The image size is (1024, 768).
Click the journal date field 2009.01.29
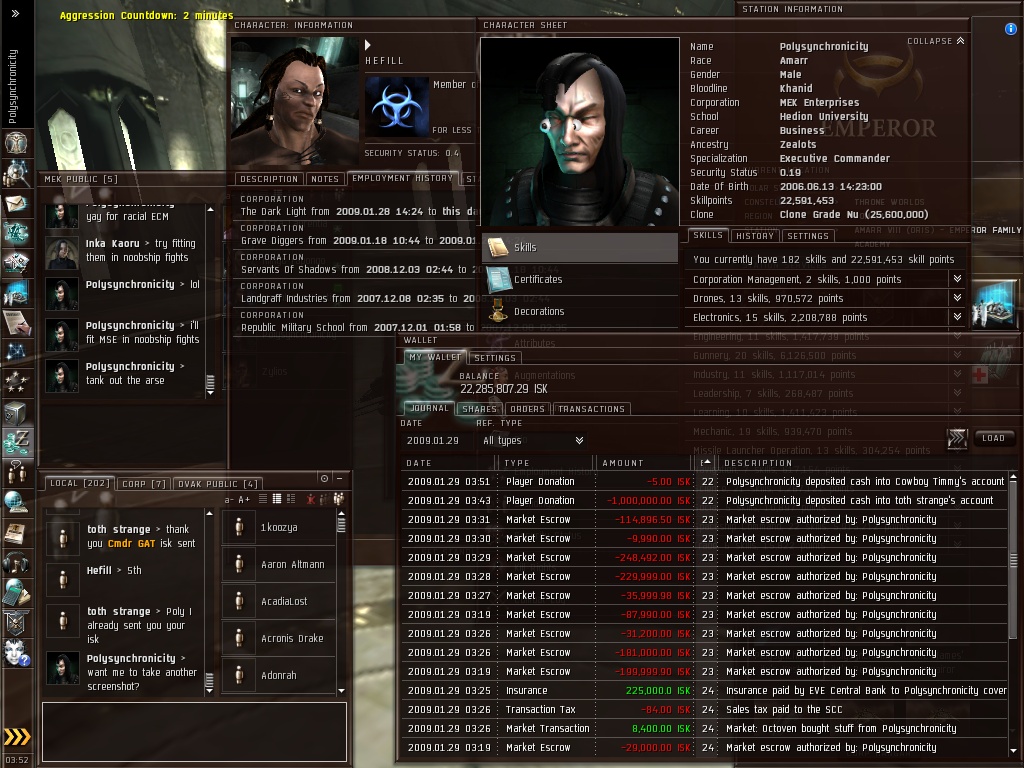point(437,441)
